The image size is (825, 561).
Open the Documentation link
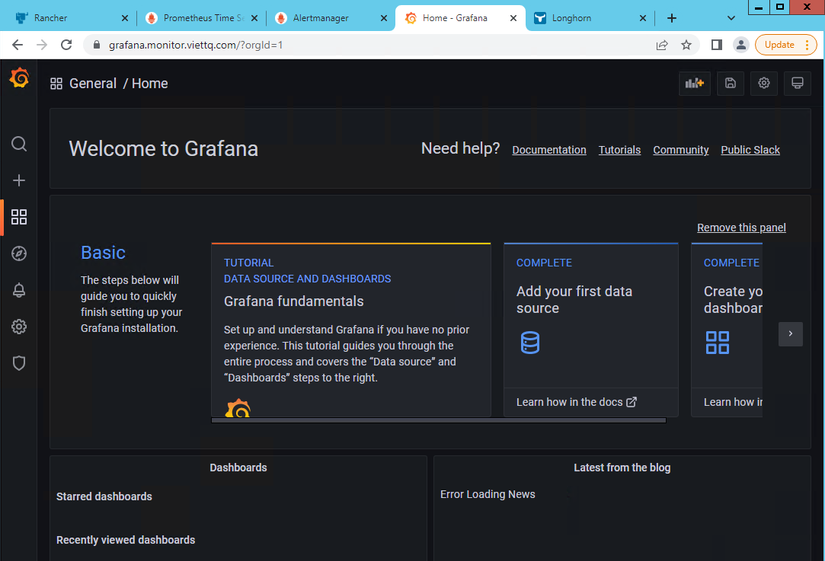pos(549,150)
